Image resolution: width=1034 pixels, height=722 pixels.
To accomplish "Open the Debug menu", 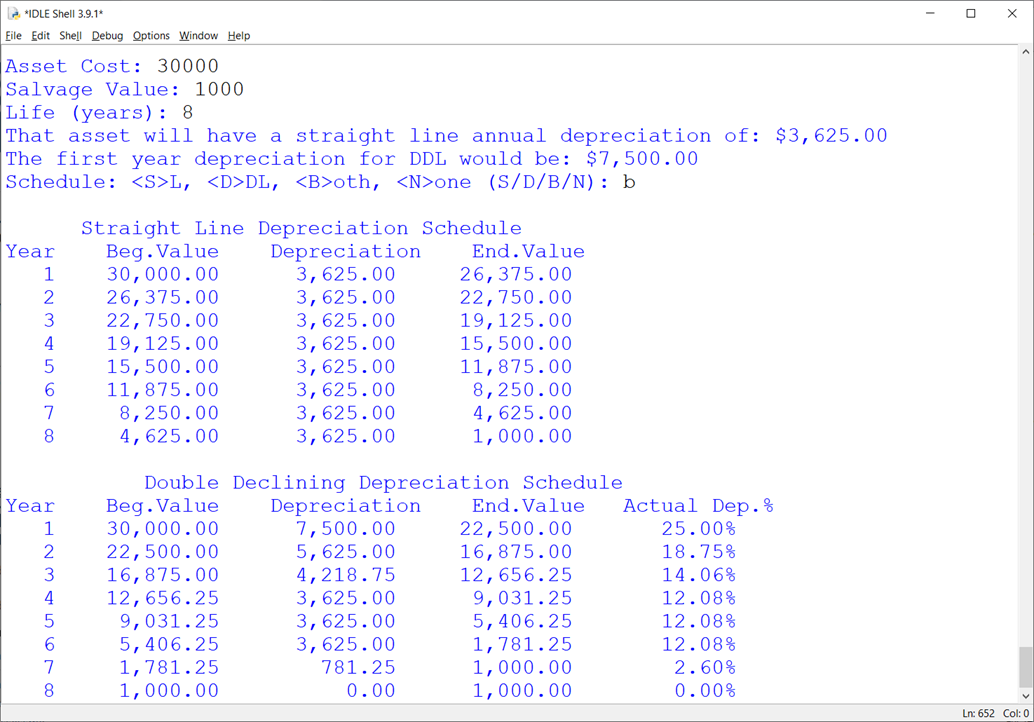I will (x=107, y=36).
